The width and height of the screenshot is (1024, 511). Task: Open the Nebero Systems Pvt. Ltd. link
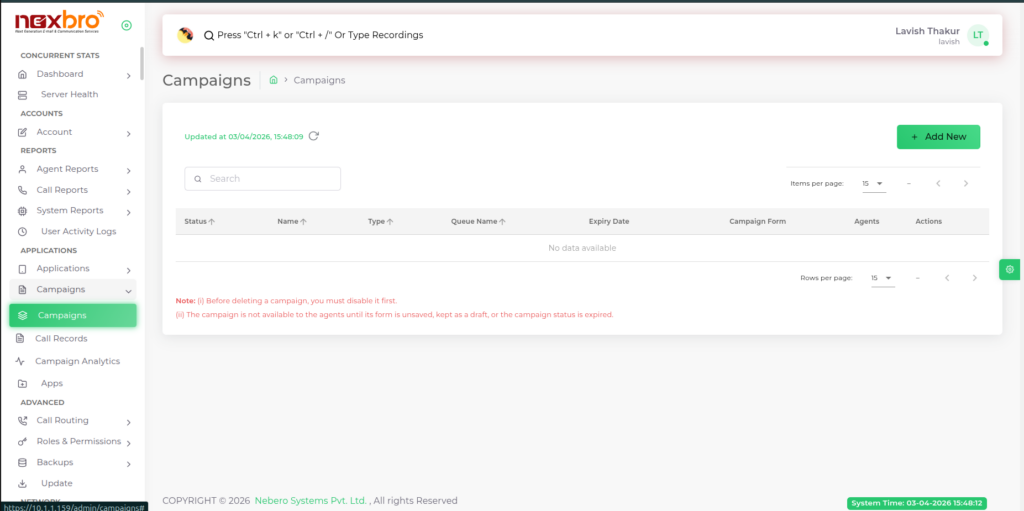click(x=310, y=501)
